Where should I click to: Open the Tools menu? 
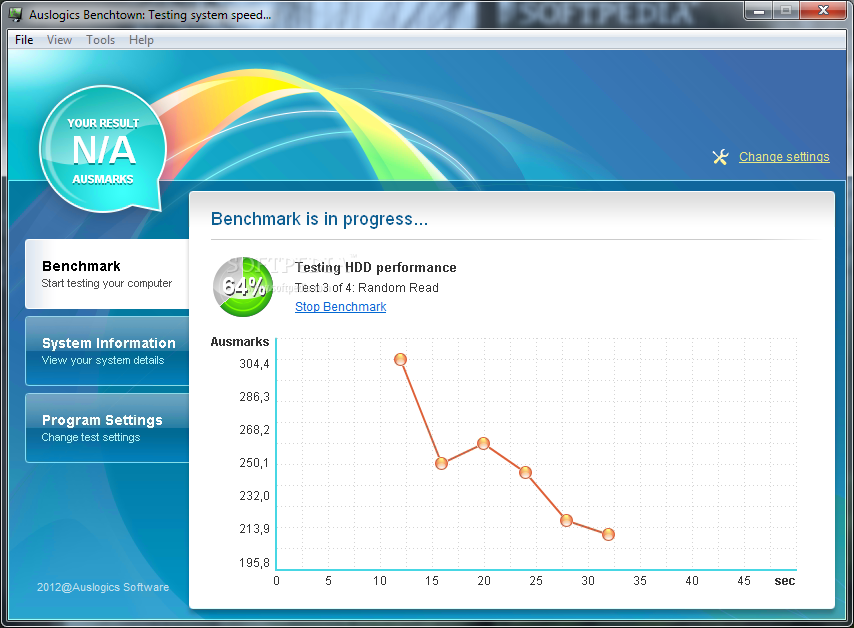[x=101, y=40]
